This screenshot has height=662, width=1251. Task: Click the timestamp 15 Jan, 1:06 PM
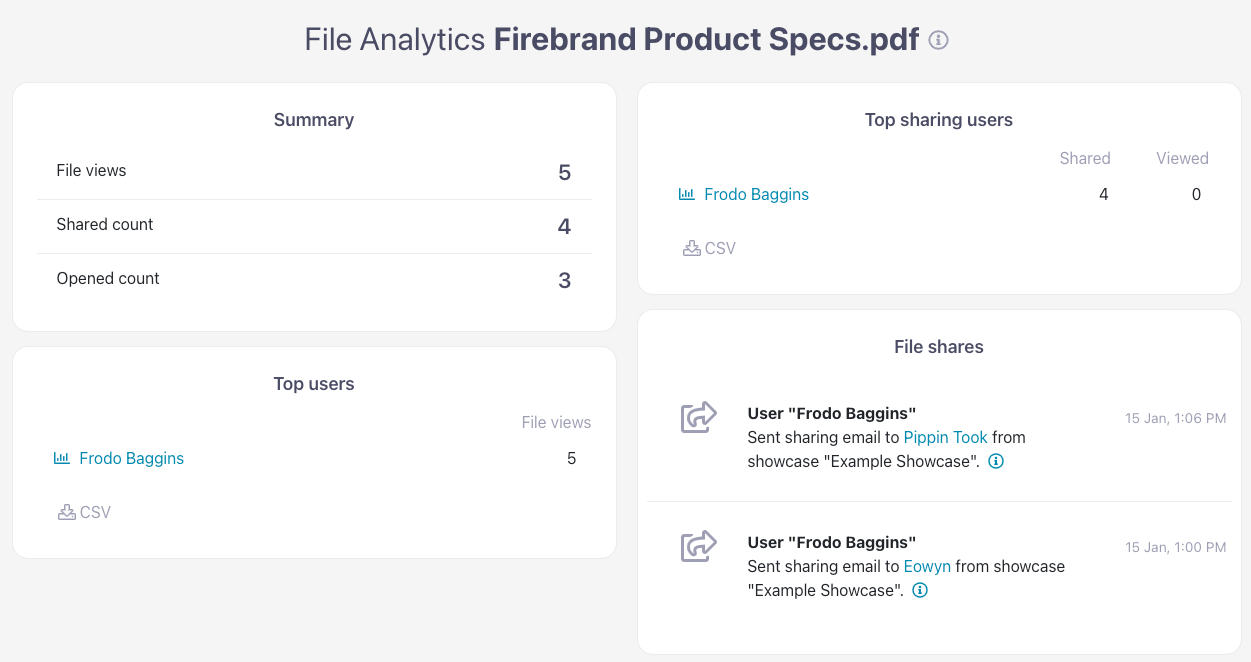[1176, 418]
